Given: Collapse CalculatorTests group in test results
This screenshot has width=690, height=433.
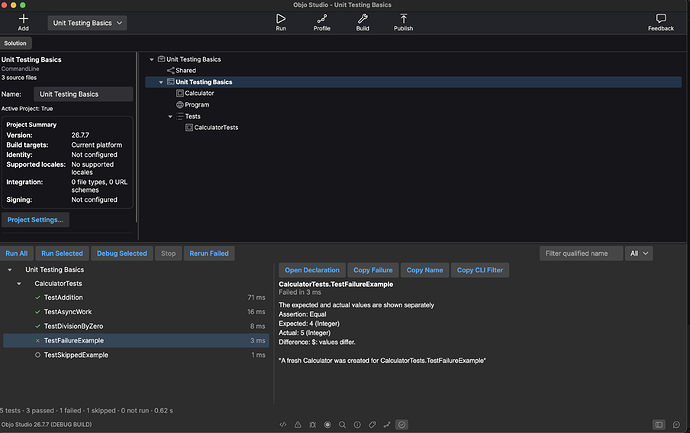Looking at the screenshot, I should tap(19, 284).
